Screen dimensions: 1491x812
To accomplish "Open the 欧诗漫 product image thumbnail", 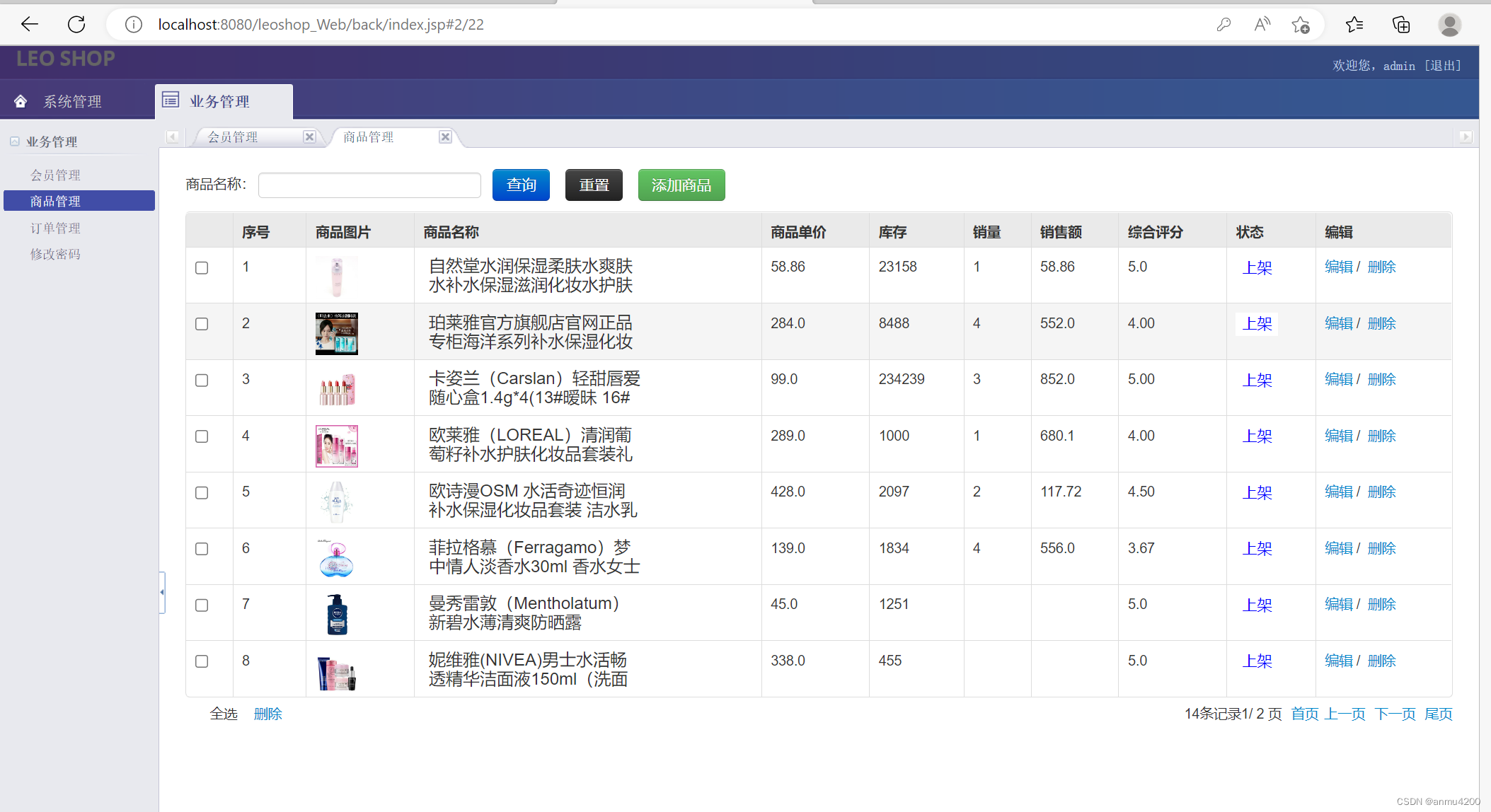I will pyautogui.click(x=337, y=501).
